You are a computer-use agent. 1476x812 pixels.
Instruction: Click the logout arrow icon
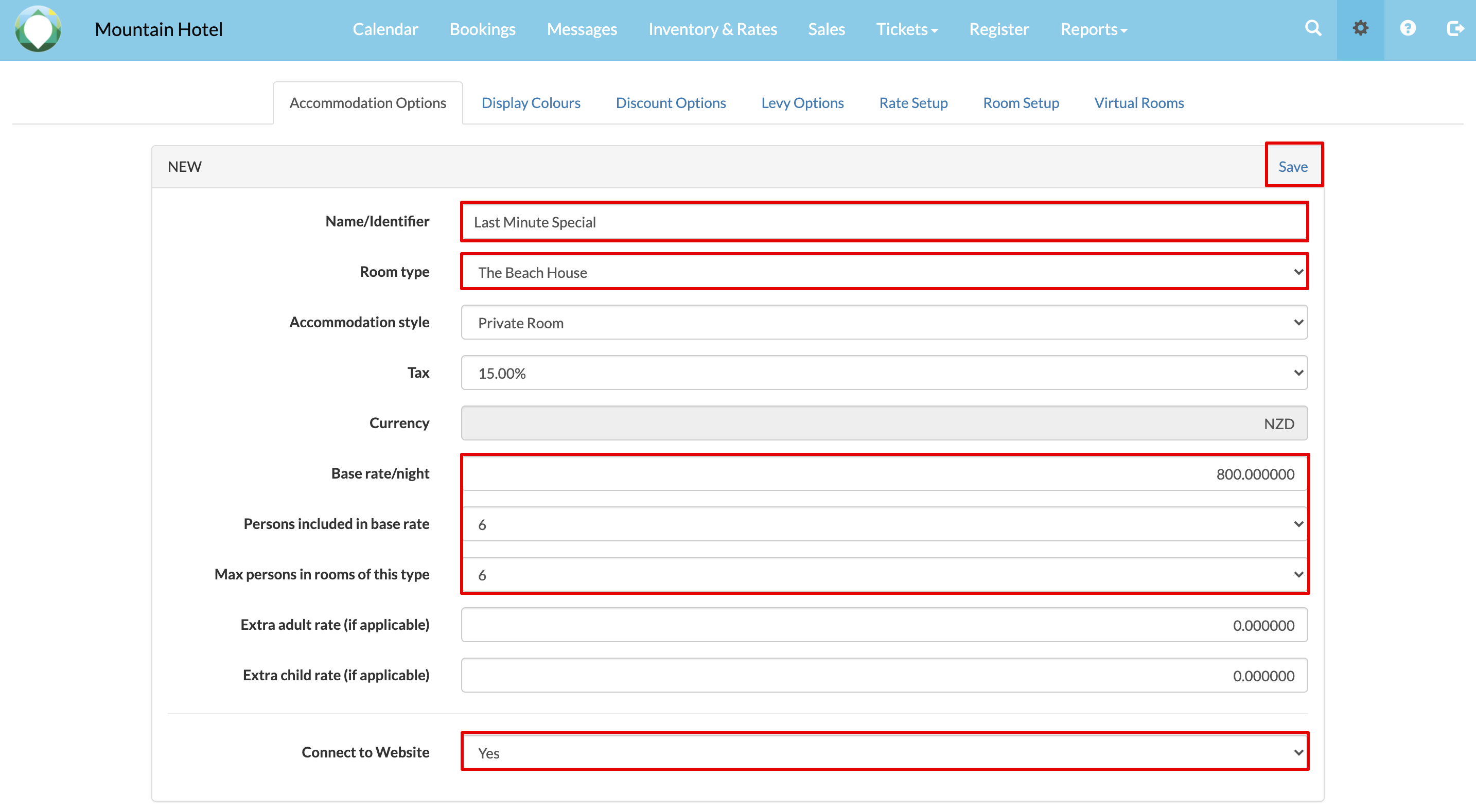pos(1454,28)
